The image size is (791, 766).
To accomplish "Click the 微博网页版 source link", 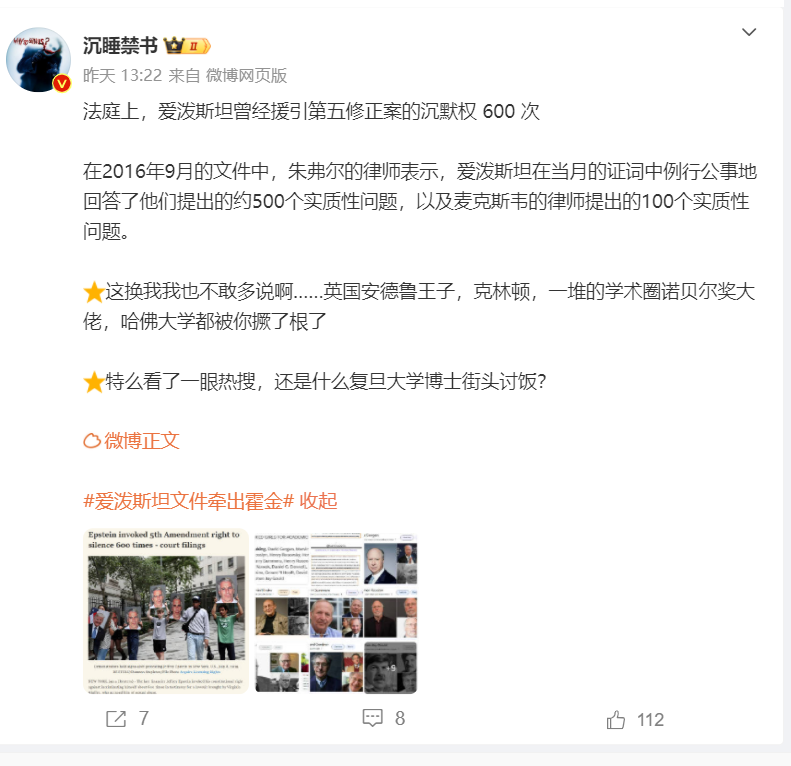I will click(x=246, y=76).
